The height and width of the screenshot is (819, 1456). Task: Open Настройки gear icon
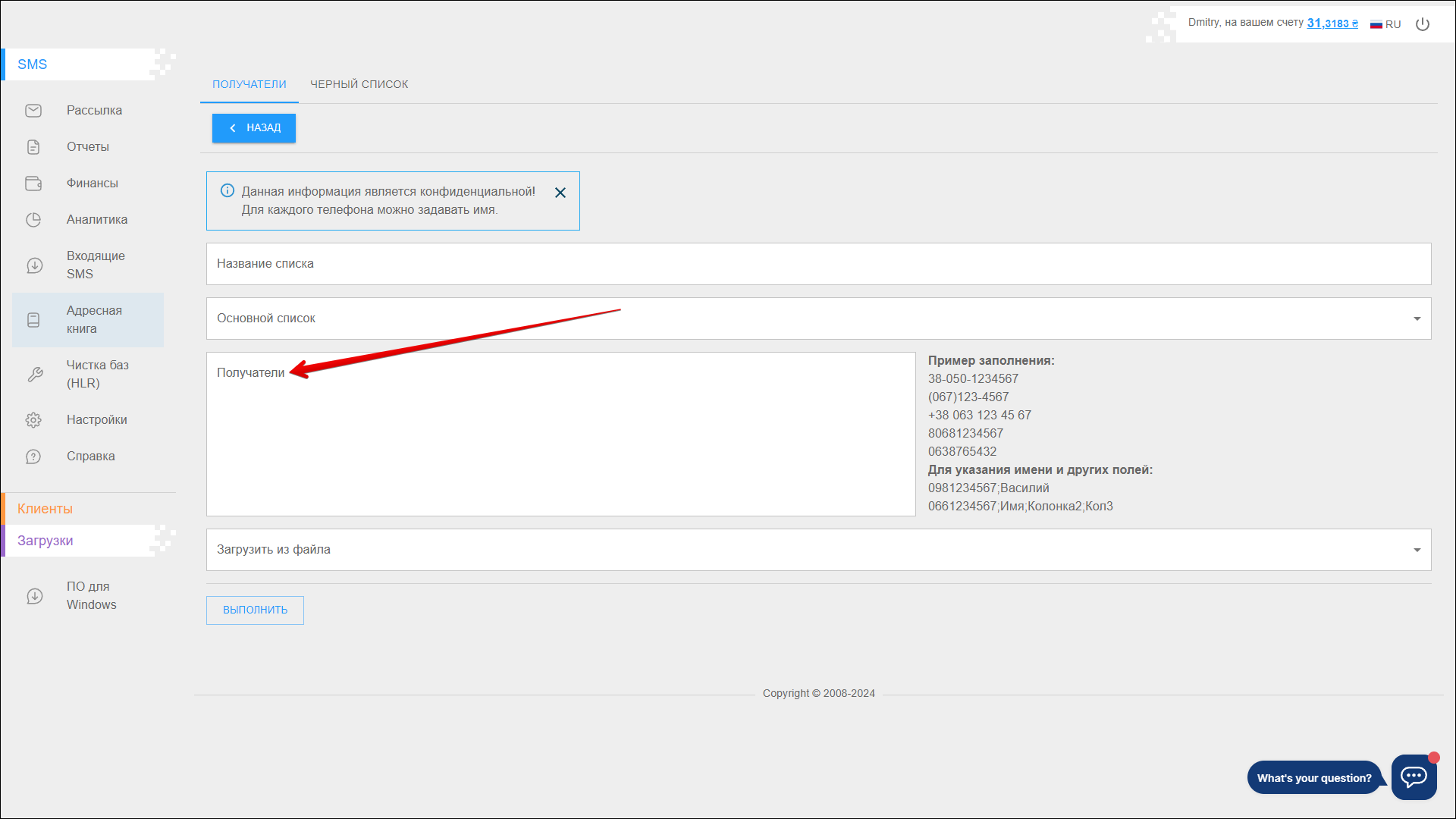[33, 420]
